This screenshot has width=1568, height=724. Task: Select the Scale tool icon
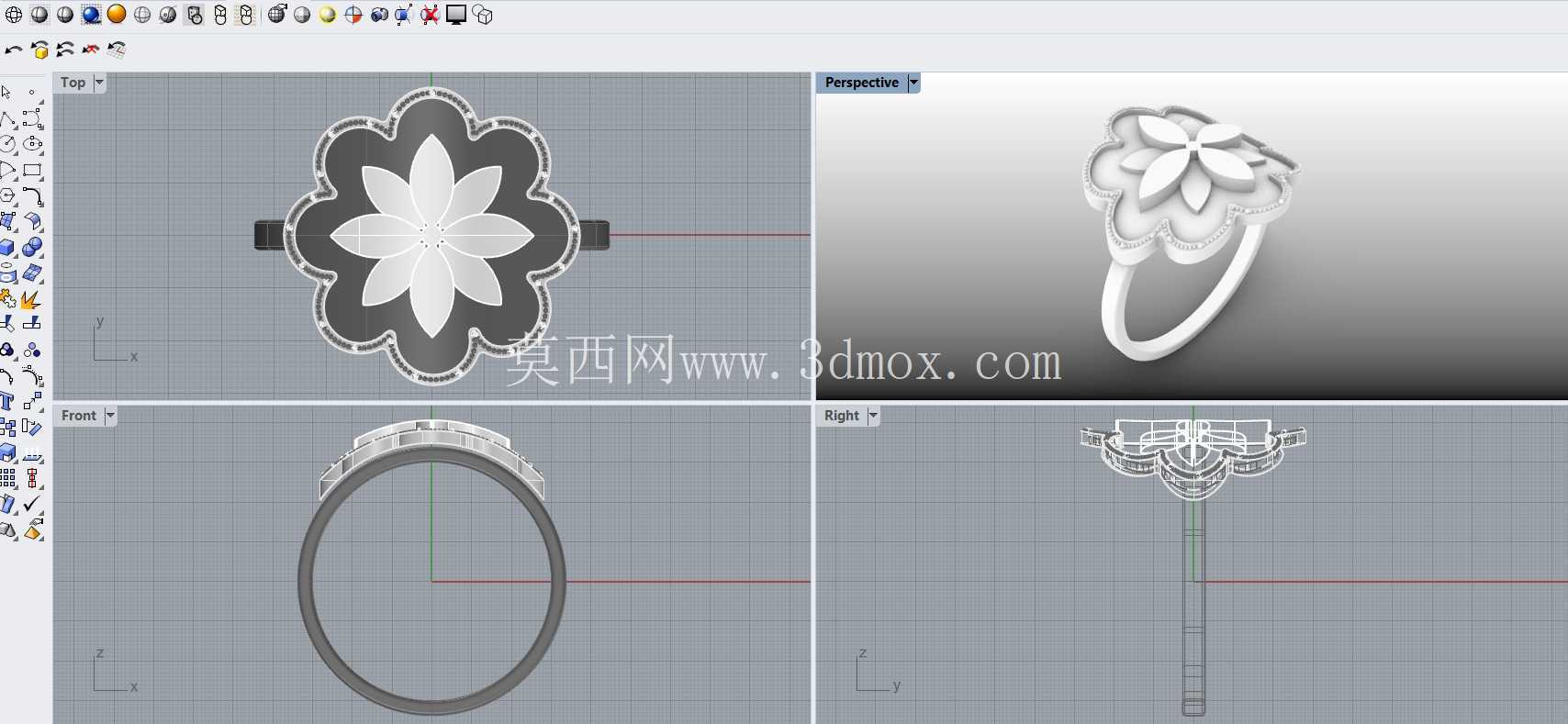point(32,401)
